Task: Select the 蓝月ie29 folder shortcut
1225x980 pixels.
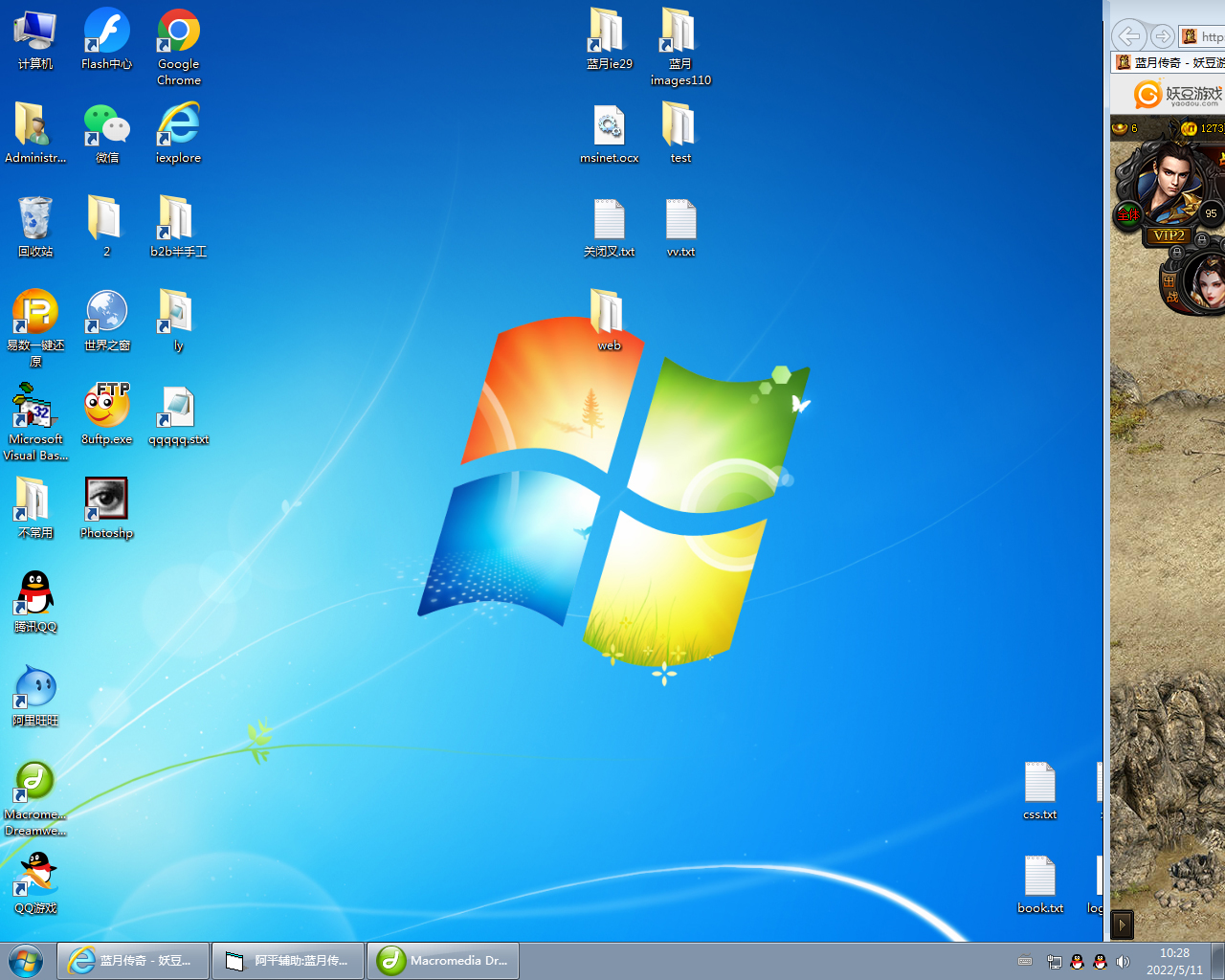Action: tap(610, 39)
